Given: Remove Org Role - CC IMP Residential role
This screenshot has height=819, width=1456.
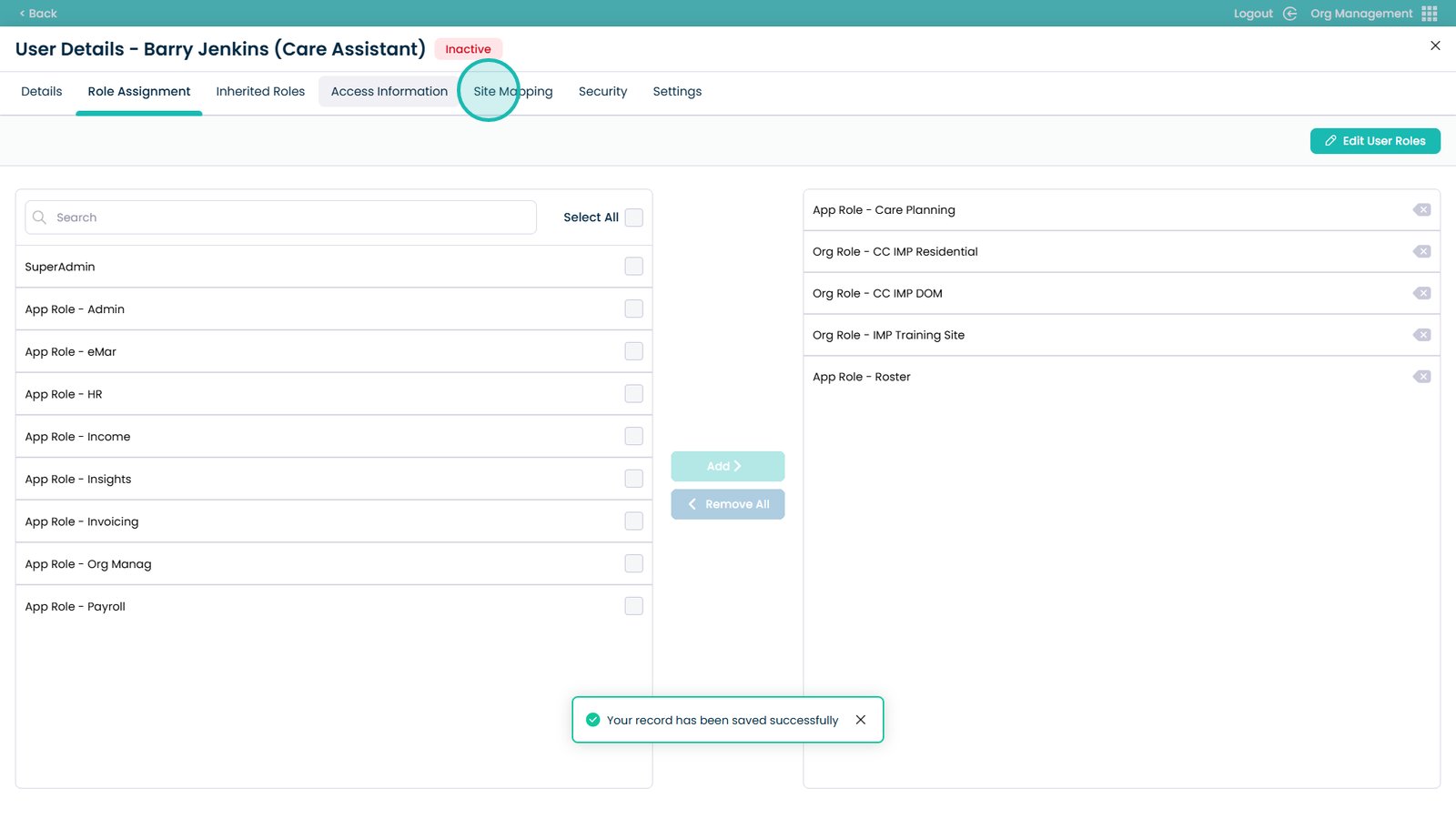Looking at the screenshot, I should tap(1421, 252).
